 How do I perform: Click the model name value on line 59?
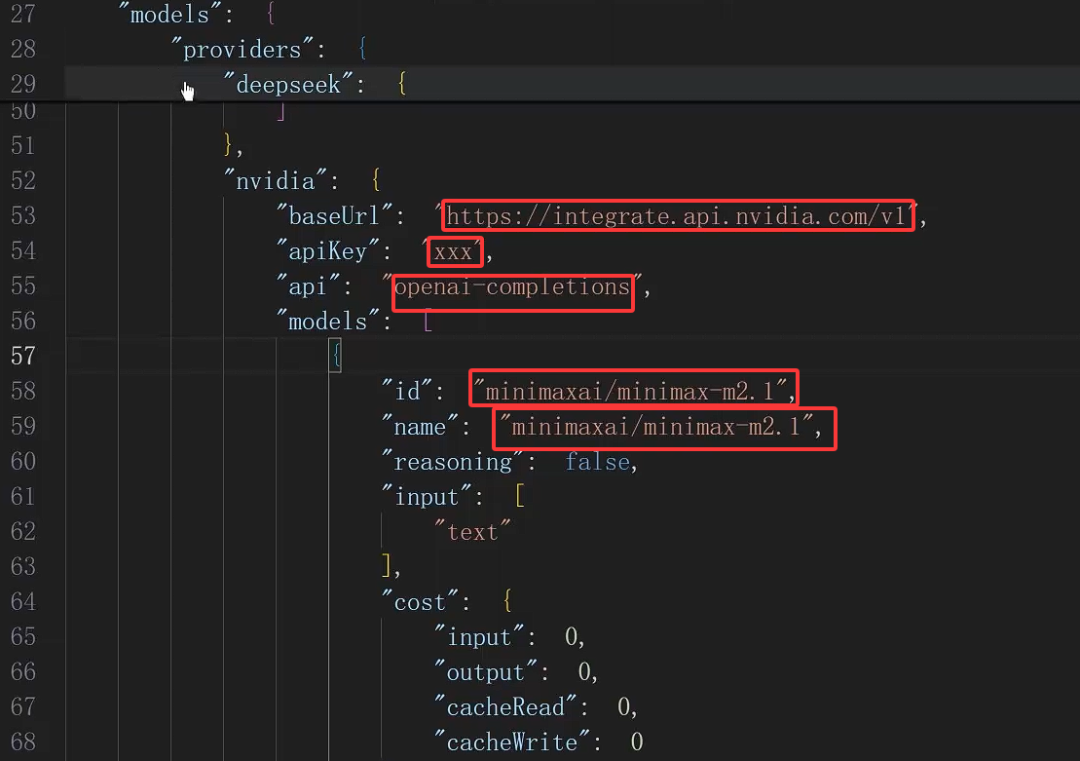[x=660, y=427]
